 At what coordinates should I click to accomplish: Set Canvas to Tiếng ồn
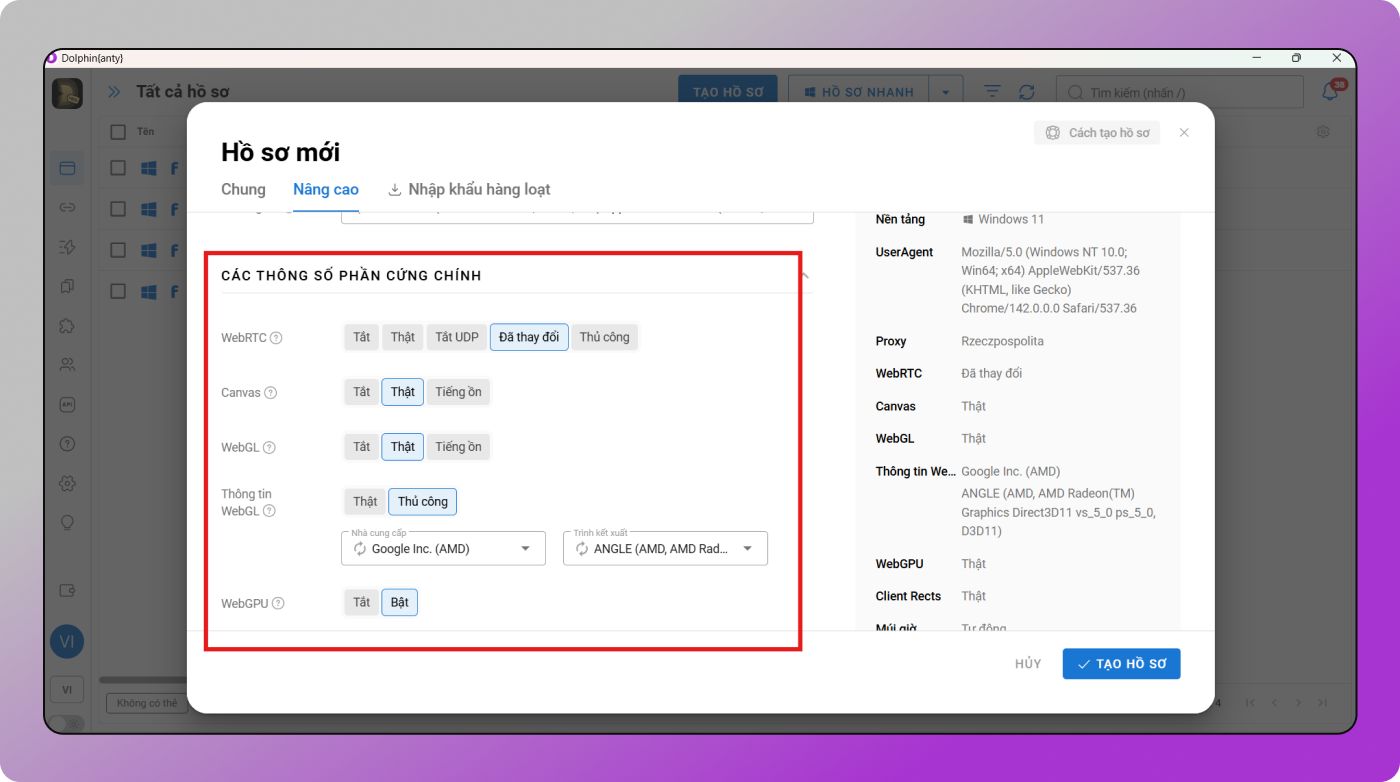tap(458, 392)
